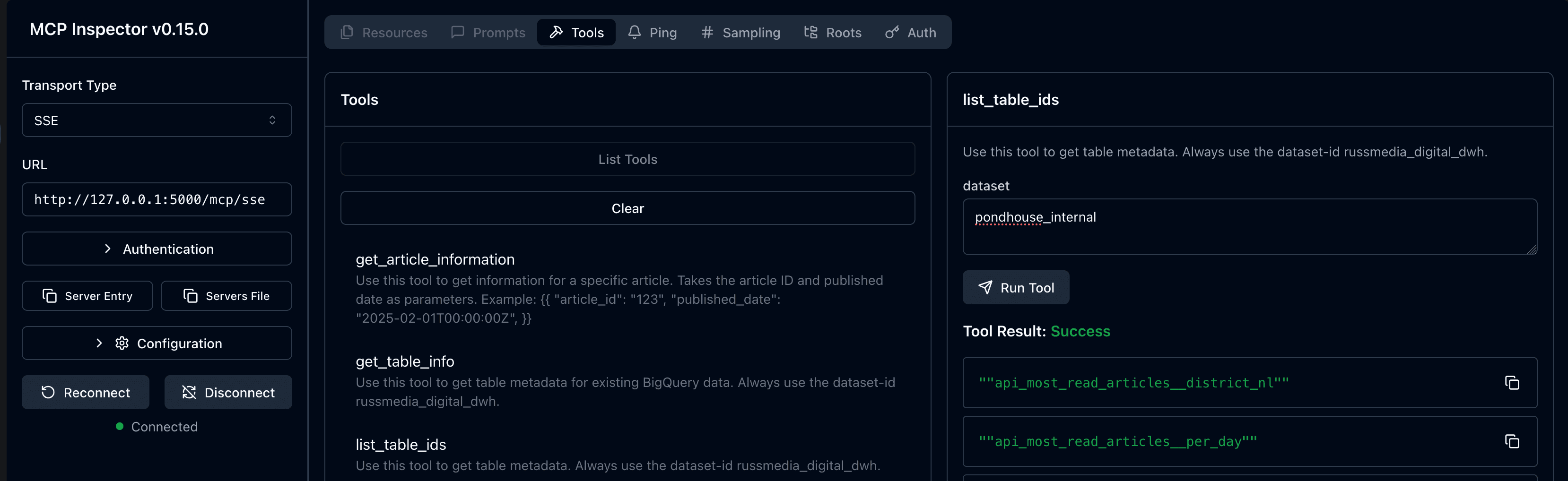Open the Transport Type SSE dropdown
The height and width of the screenshot is (481, 1568).
point(157,120)
